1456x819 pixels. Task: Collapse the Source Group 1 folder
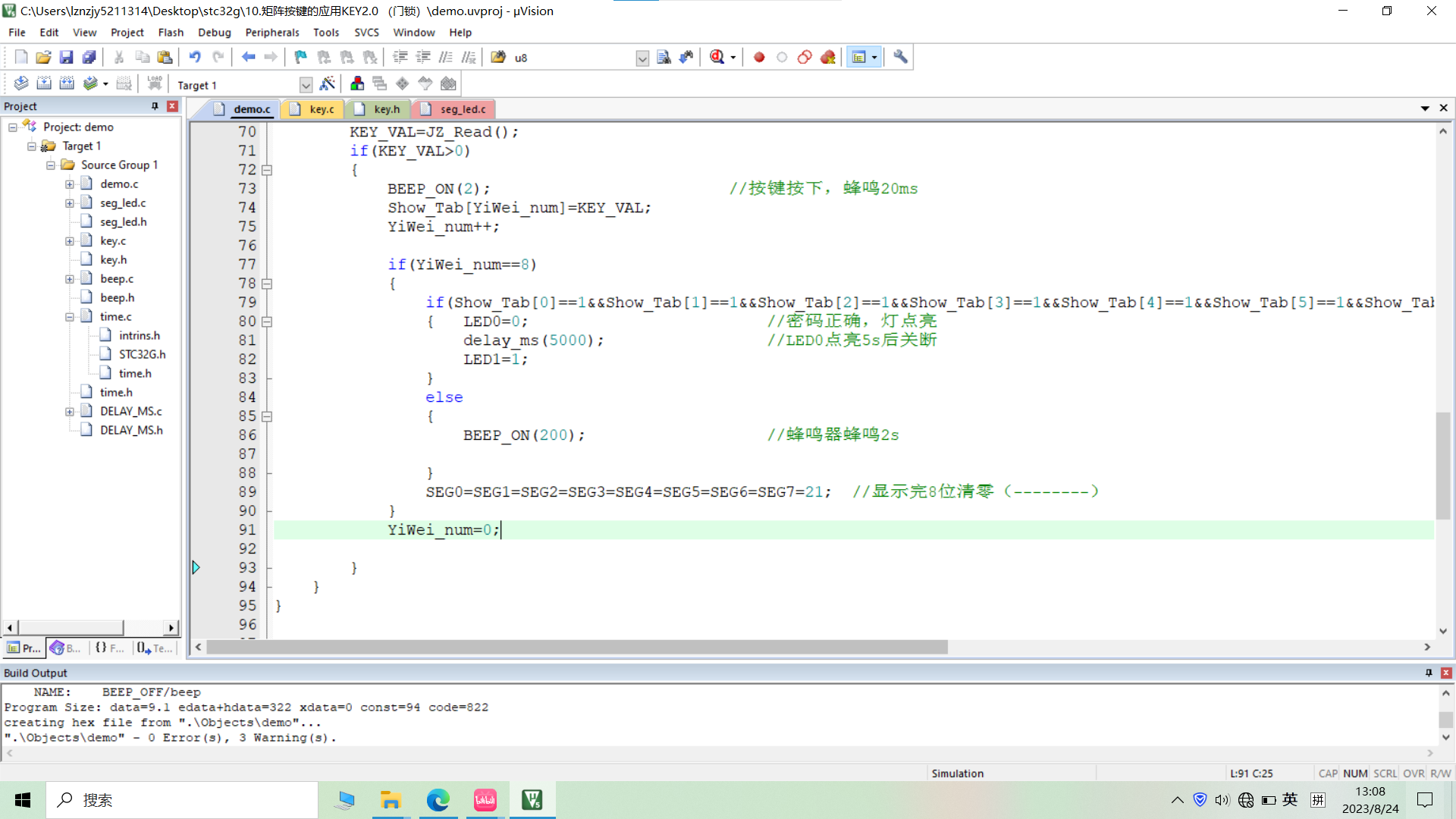[x=51, y=165]
